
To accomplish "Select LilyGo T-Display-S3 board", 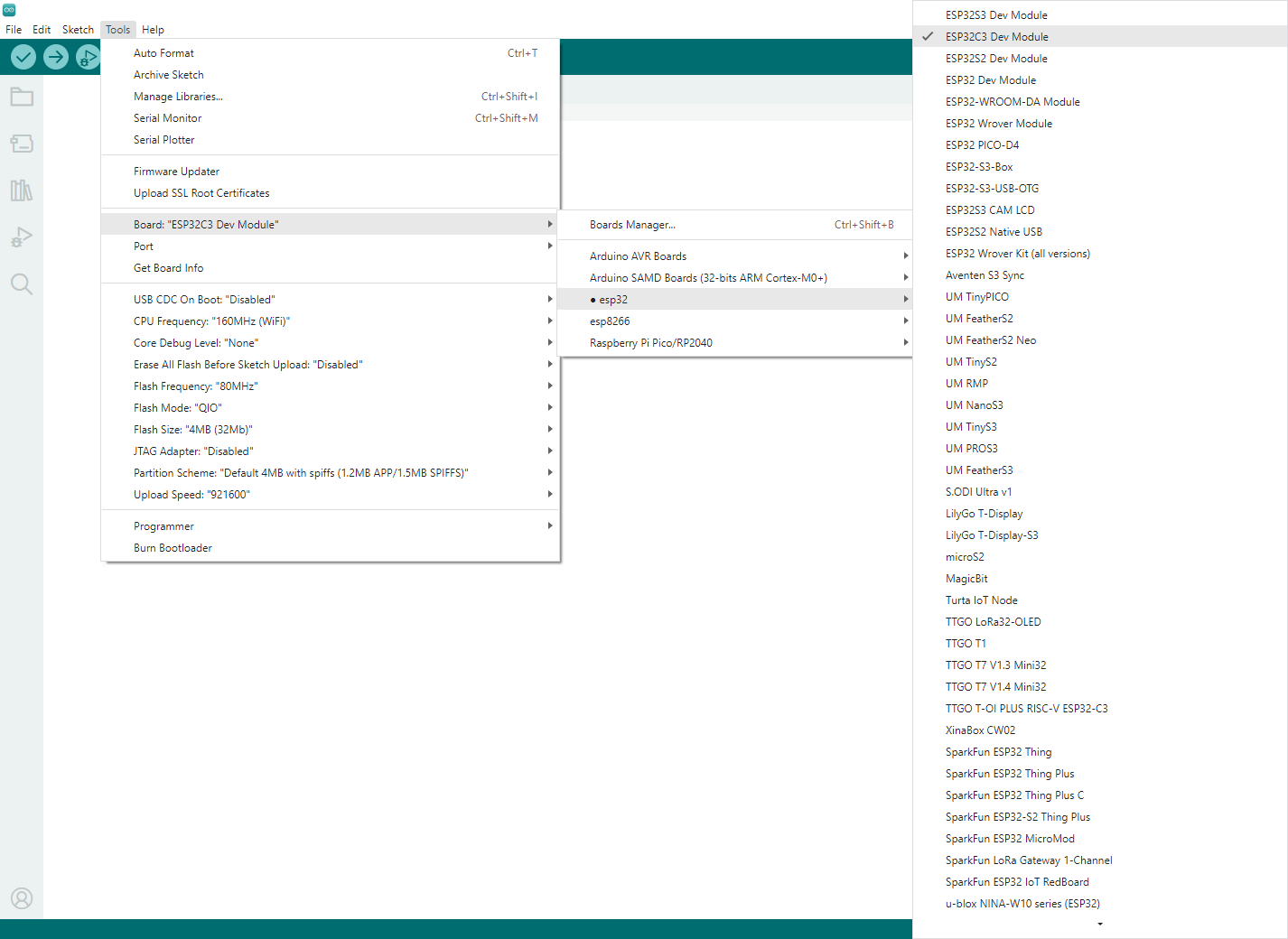I will [1100, 535].
